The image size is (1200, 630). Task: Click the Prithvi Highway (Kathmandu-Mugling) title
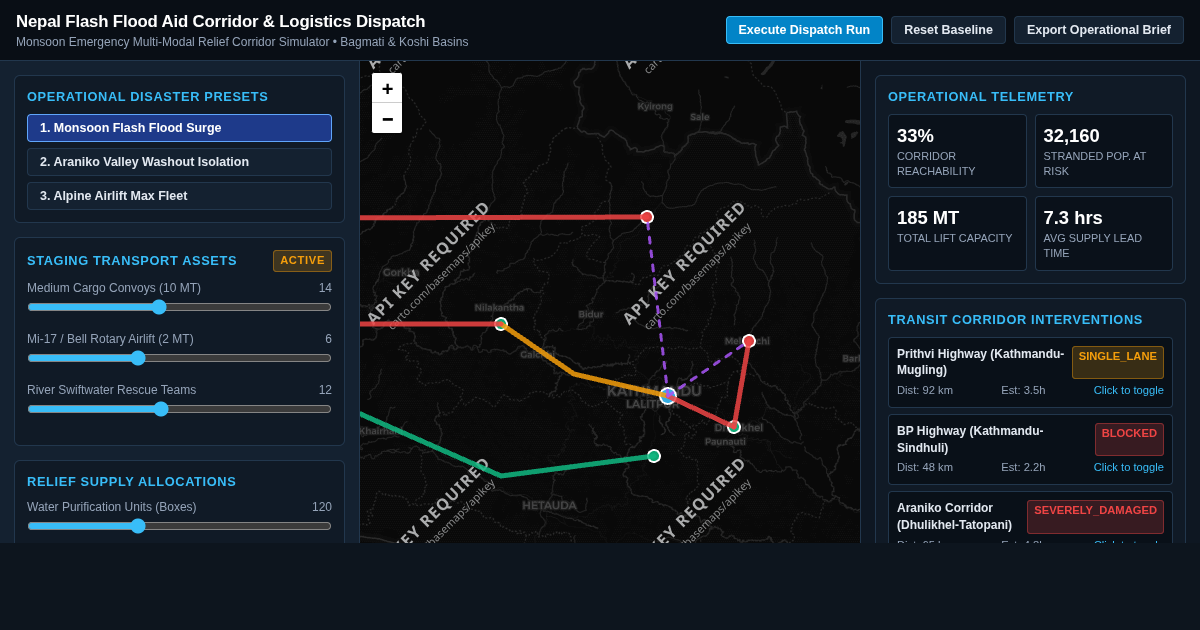tap(980, 362)
